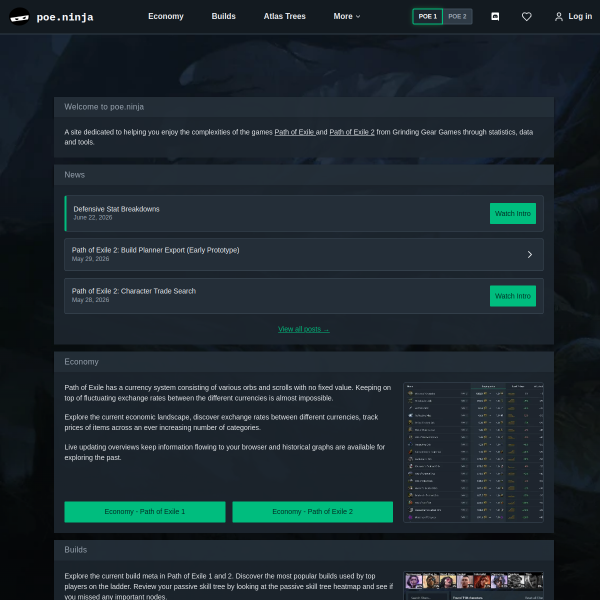Follow the View all posts link
Viewport: 600px width, 600px height.
pos(303,329)
